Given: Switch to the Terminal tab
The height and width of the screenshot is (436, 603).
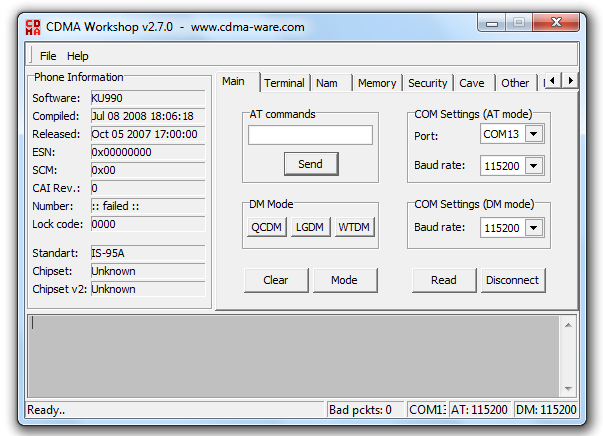Looking at the screenshot, I should pos(284,83).
